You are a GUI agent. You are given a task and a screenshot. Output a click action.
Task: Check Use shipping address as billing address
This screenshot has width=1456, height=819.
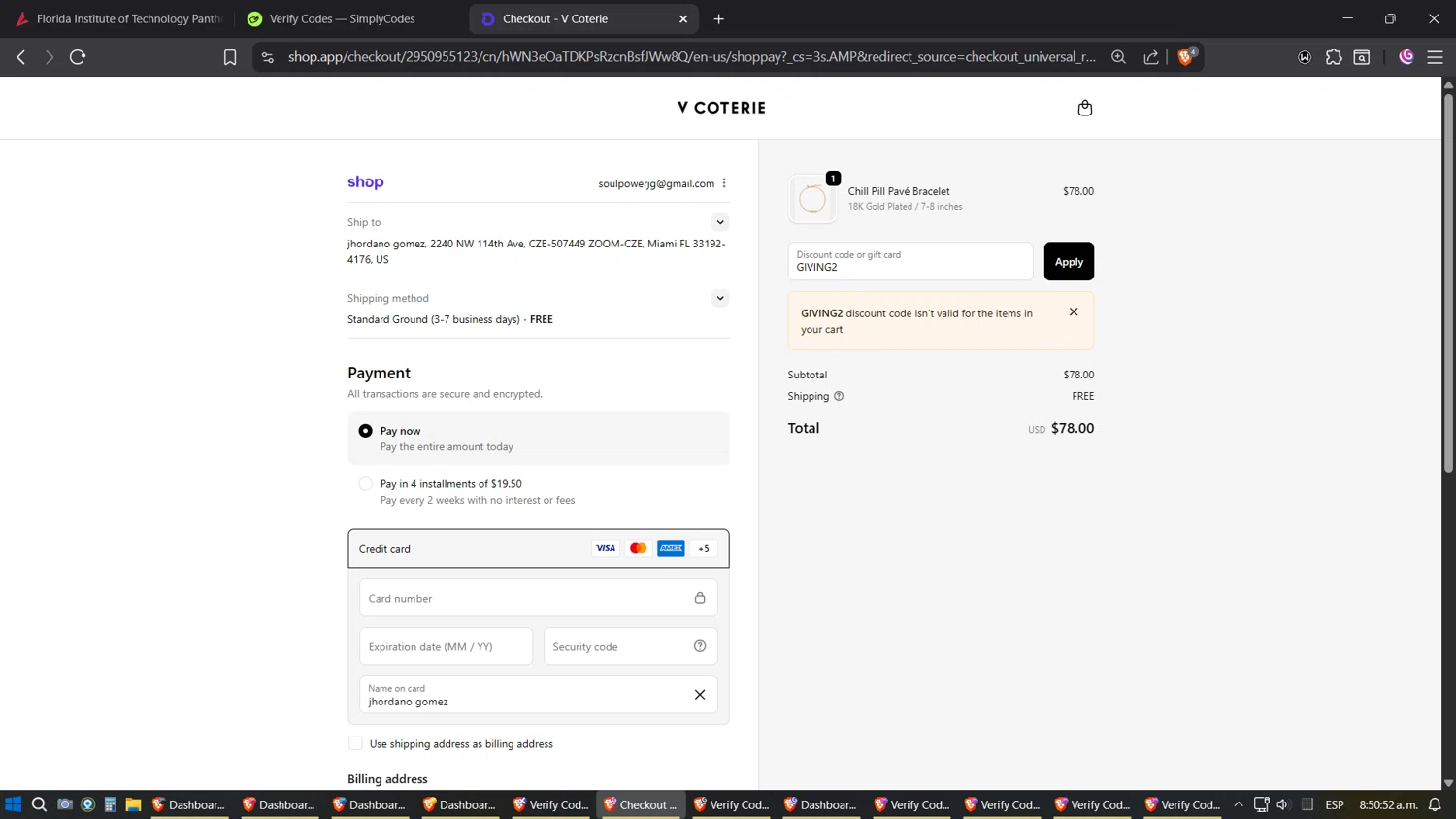coord(355,743)
